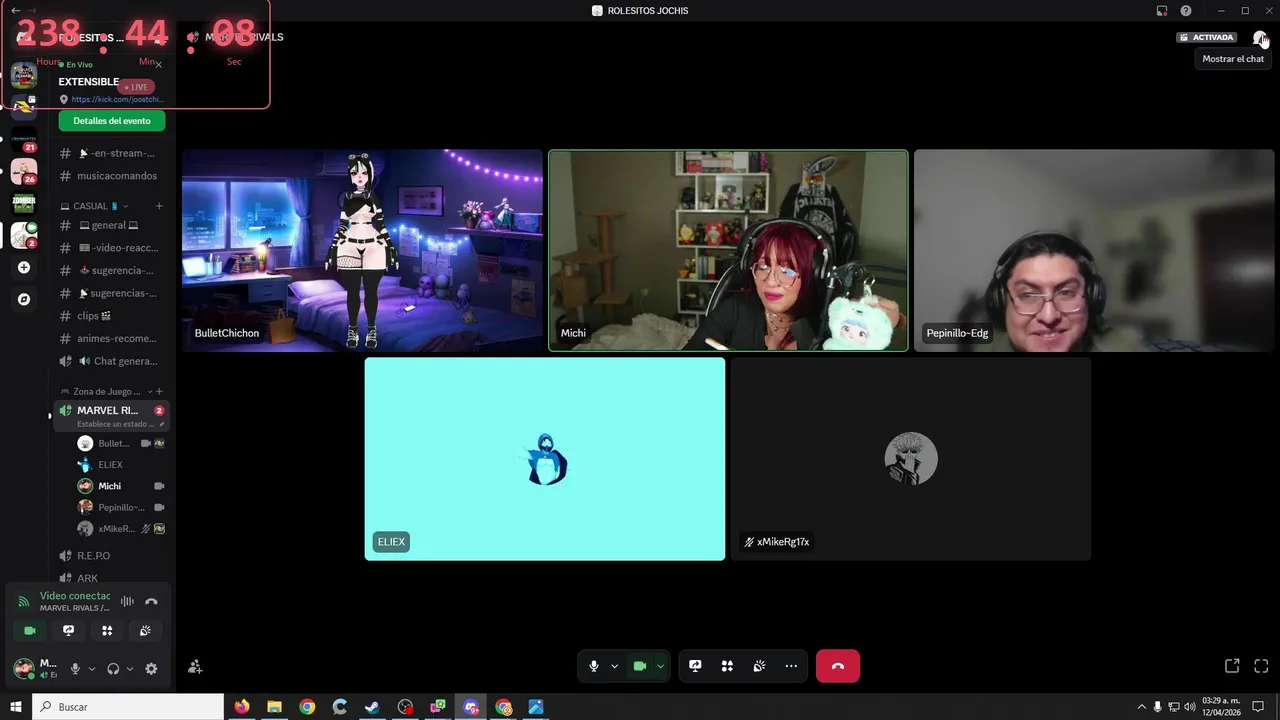Open user settings gear
This screenshot has width=1280, height=720.
pos(151,669)
